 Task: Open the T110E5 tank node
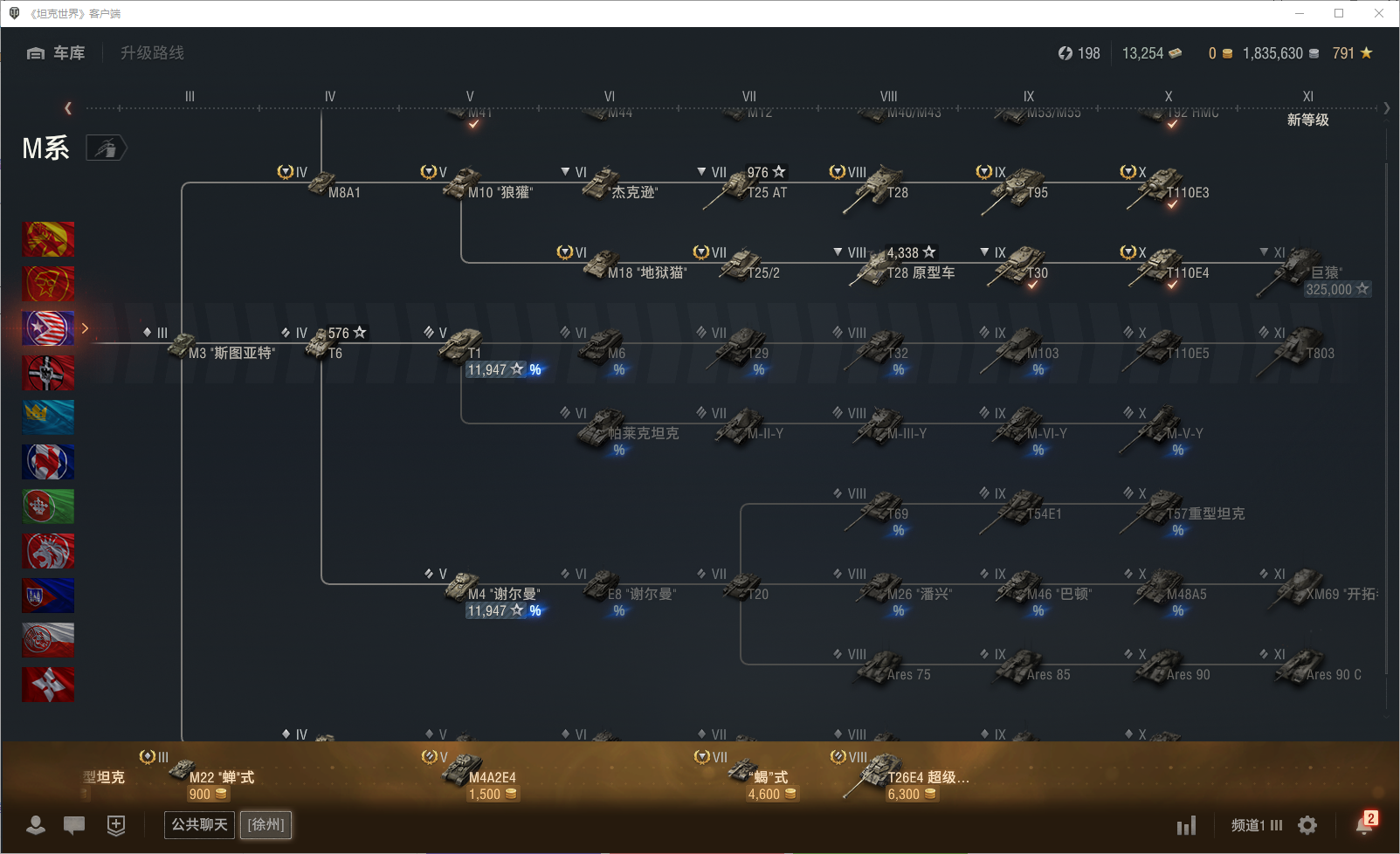[x=1169, y=347]
